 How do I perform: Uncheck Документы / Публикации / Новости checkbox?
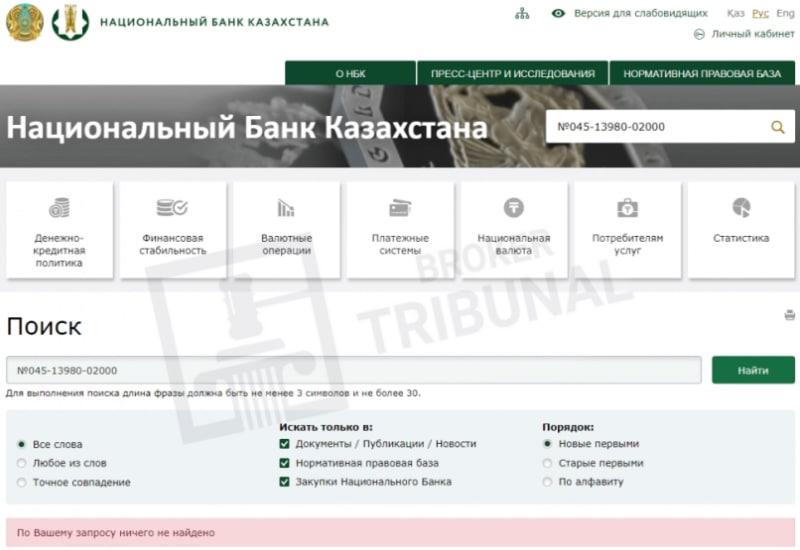pyautogui.click(x=284, y=444)
